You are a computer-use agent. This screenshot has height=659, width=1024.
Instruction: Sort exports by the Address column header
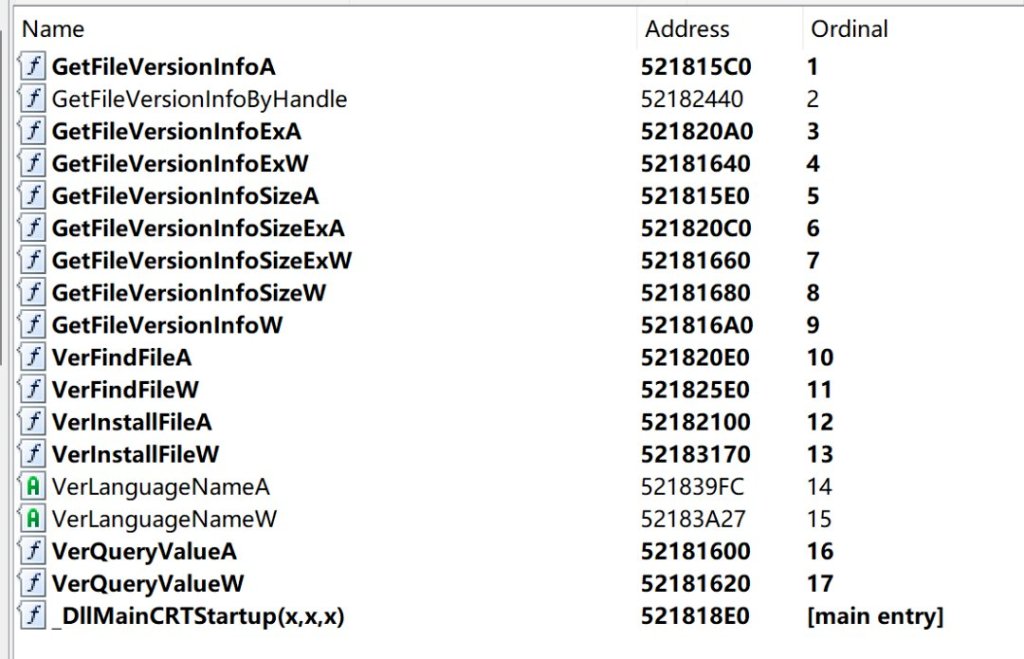tap(687, 29)
